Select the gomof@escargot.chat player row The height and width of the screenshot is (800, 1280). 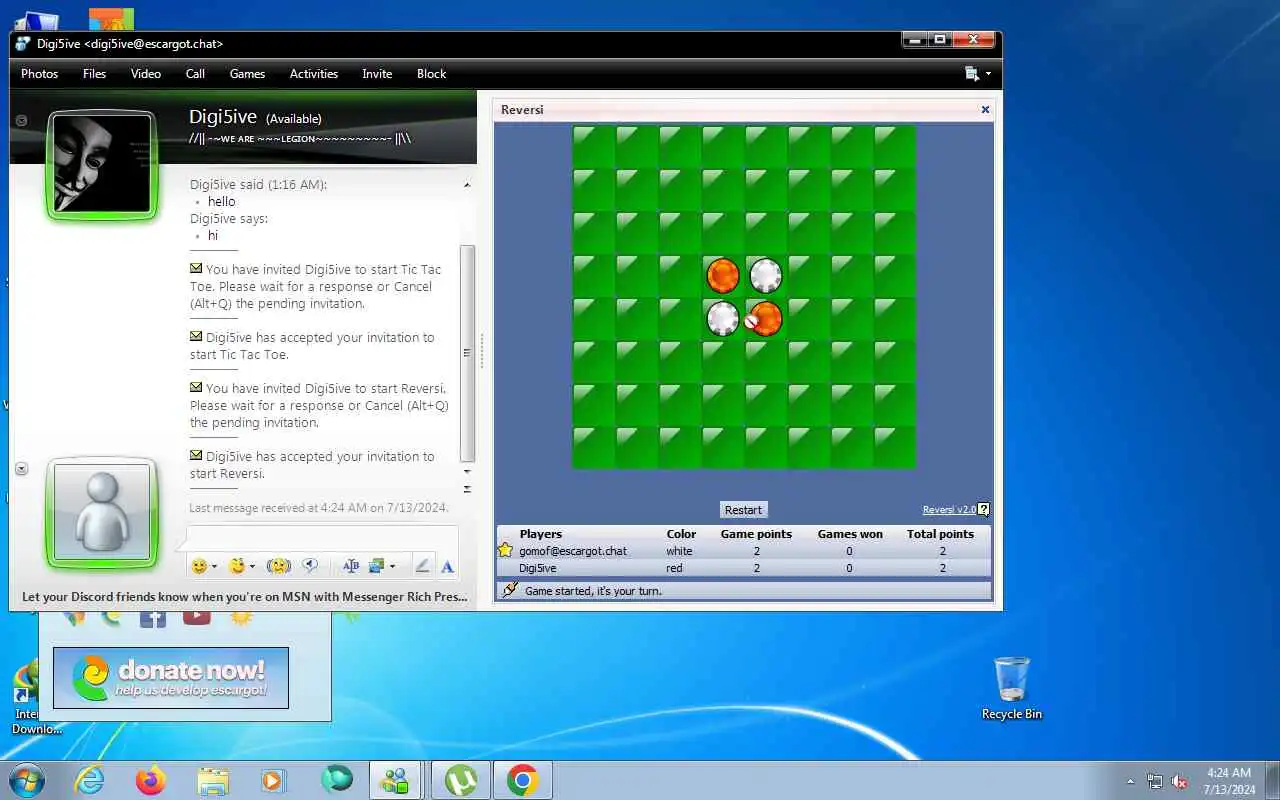pos(744,551)
